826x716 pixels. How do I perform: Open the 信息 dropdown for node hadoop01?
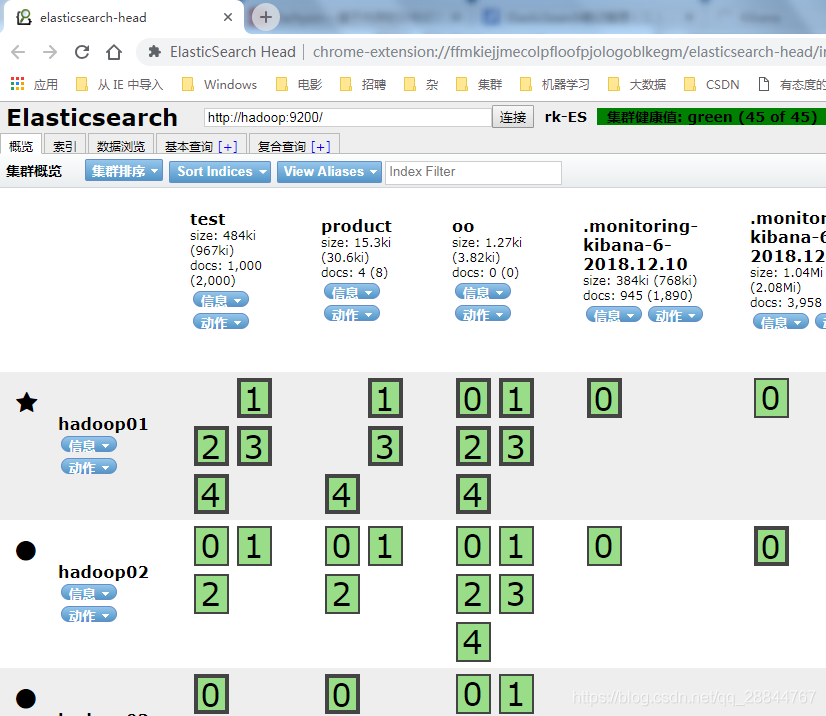point(89,445)
